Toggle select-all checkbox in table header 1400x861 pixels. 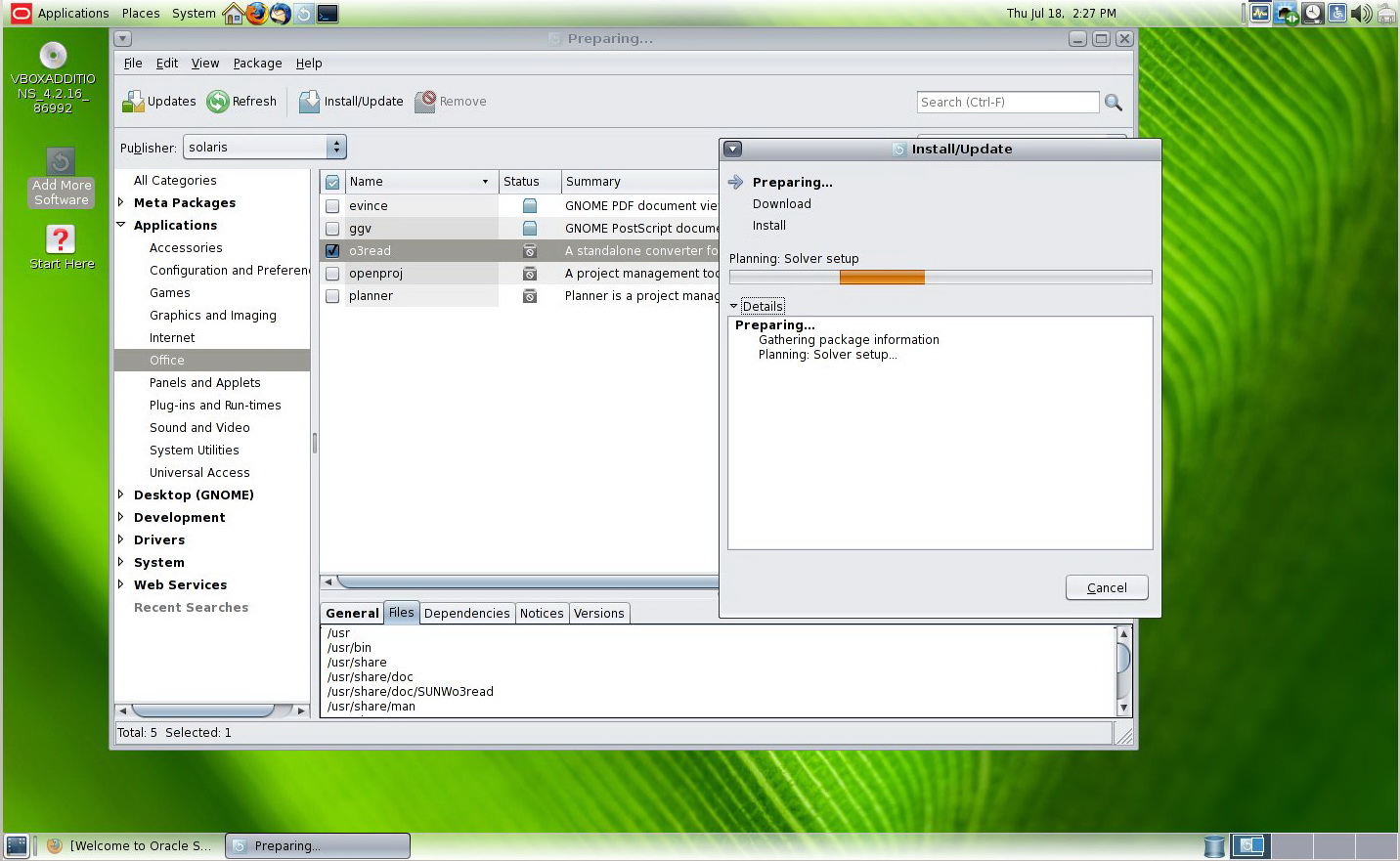pos(332,182)
